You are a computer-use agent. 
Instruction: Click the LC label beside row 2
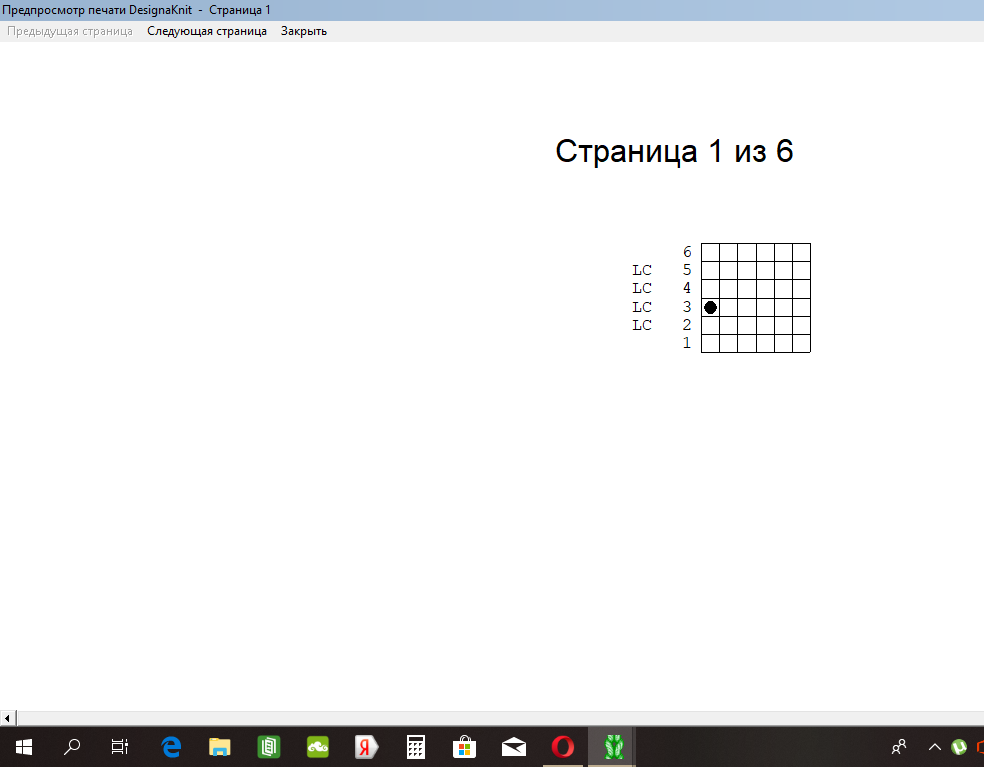click(x=642, y=325)
